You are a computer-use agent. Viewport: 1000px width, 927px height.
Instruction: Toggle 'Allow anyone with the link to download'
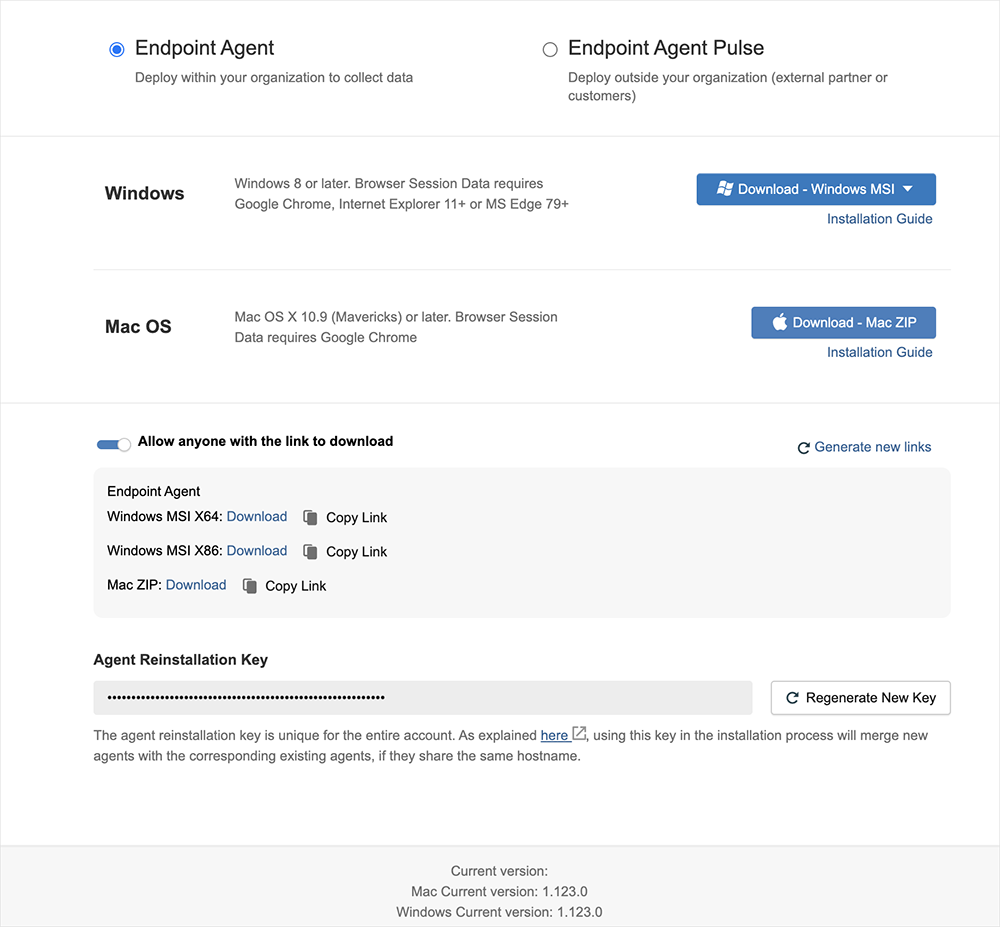[x=113, y=444]
